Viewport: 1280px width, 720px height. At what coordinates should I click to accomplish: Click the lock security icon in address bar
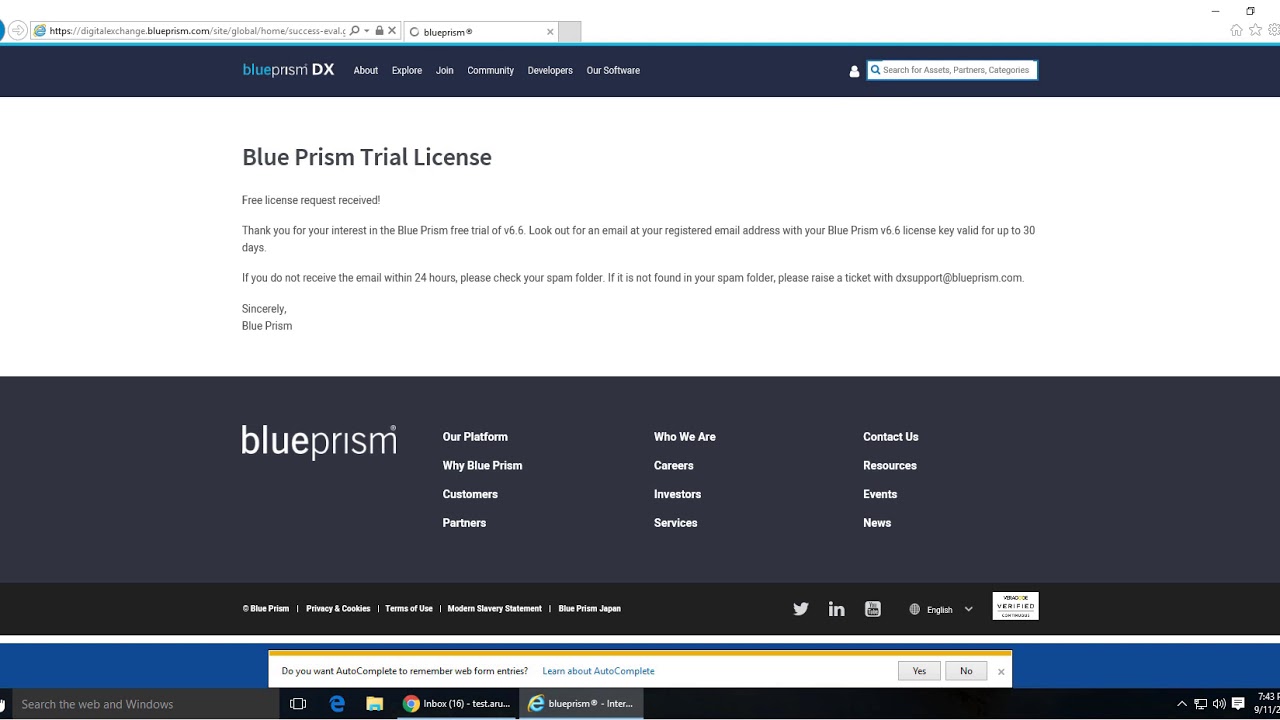click(x=379, y=31)
